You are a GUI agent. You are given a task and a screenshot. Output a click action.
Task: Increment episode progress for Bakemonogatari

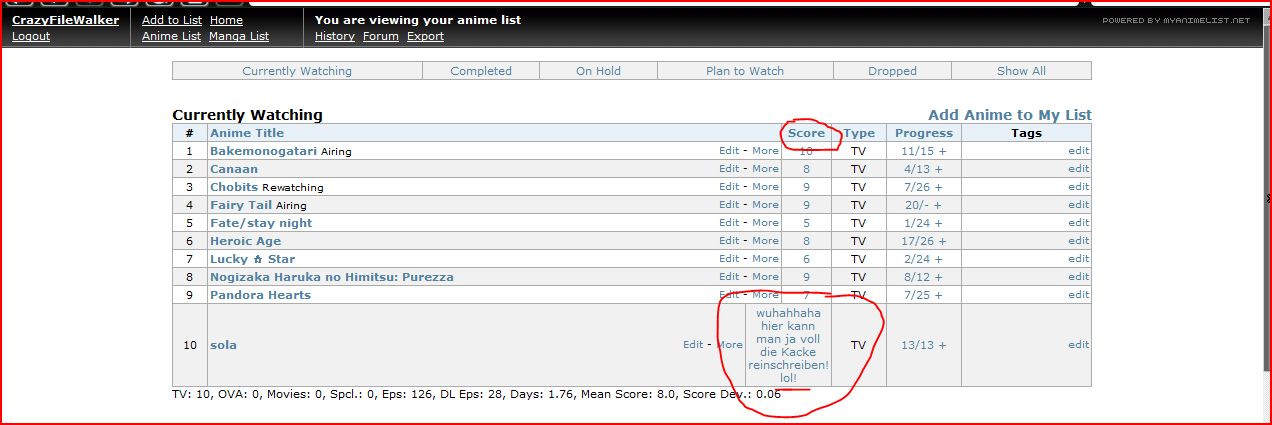click(x=941, y=151)
